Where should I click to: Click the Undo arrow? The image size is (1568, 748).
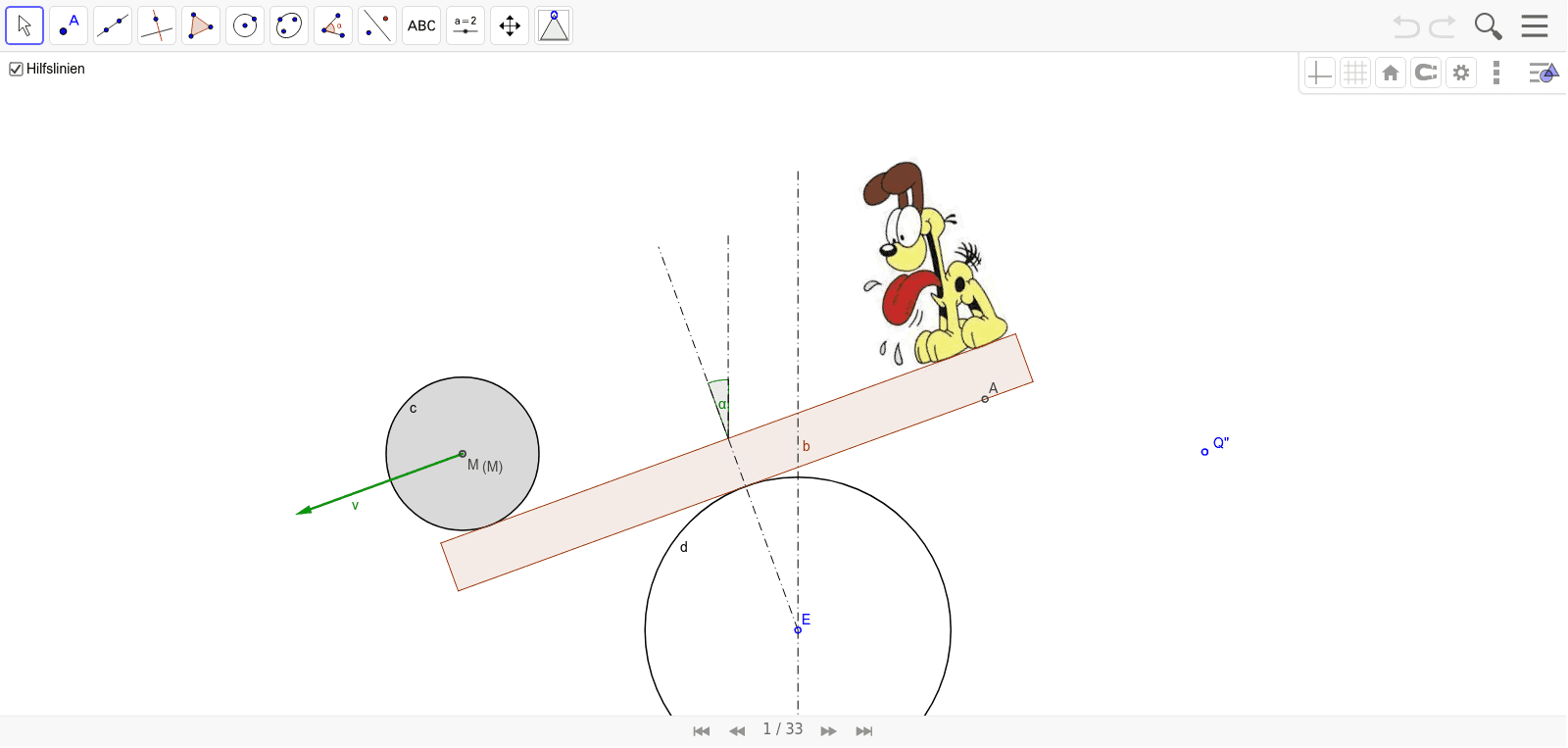tap(1406, 26)
